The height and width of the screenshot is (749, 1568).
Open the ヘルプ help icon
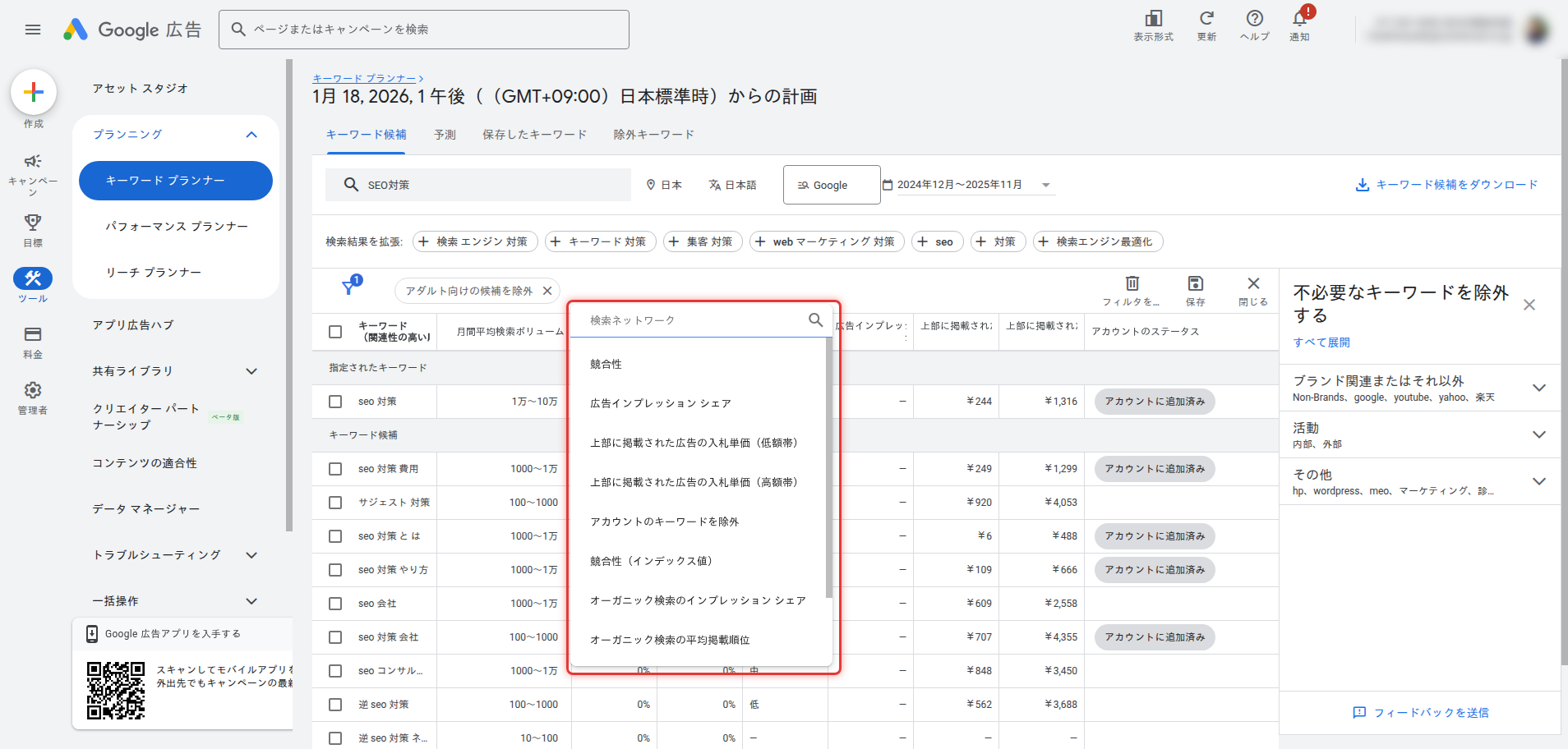point(1254,21)
